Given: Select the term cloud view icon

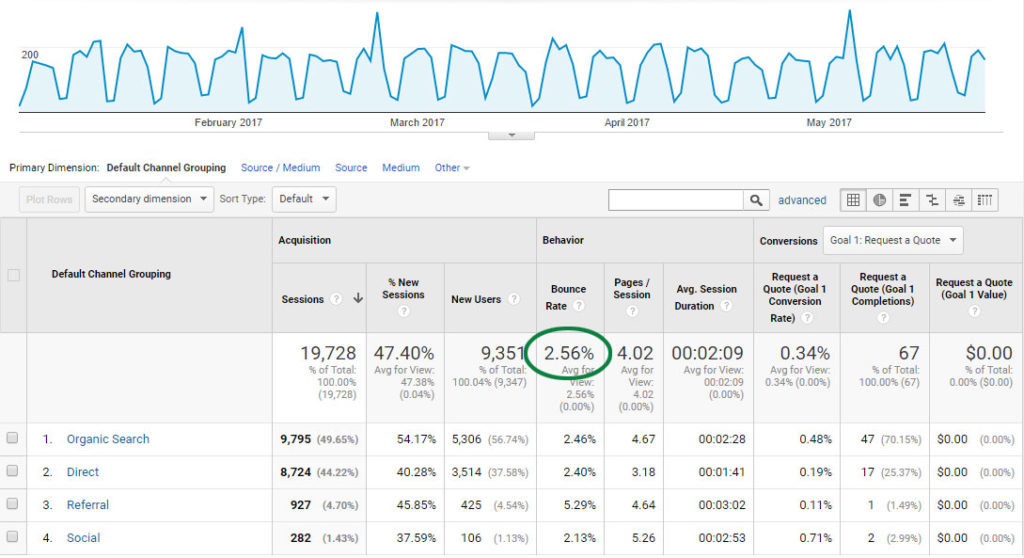Looking at the screenshot, I should point(959,200).
